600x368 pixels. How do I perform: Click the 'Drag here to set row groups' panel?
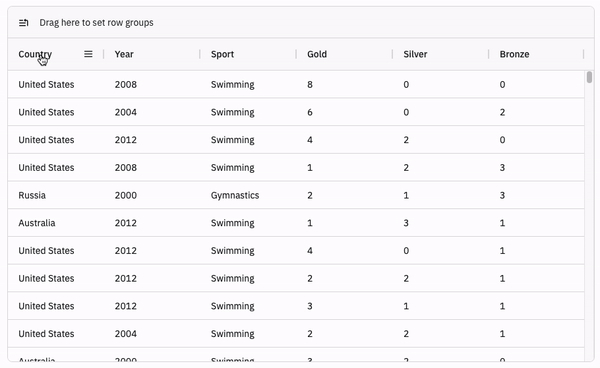(301, 23)
